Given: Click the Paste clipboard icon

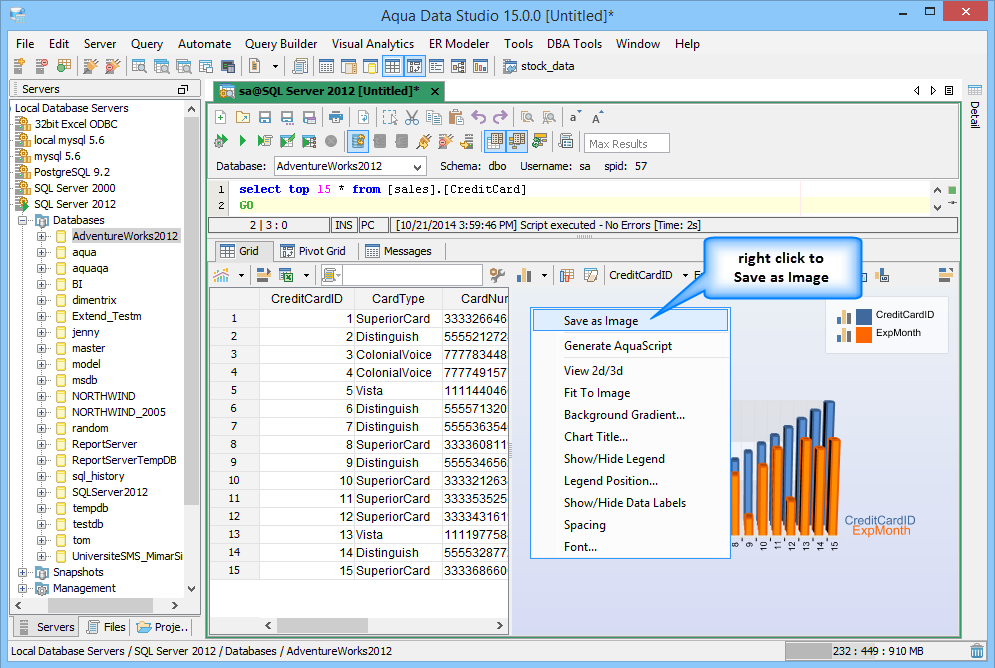Looking at the screenshot, I should click(456, 117).
